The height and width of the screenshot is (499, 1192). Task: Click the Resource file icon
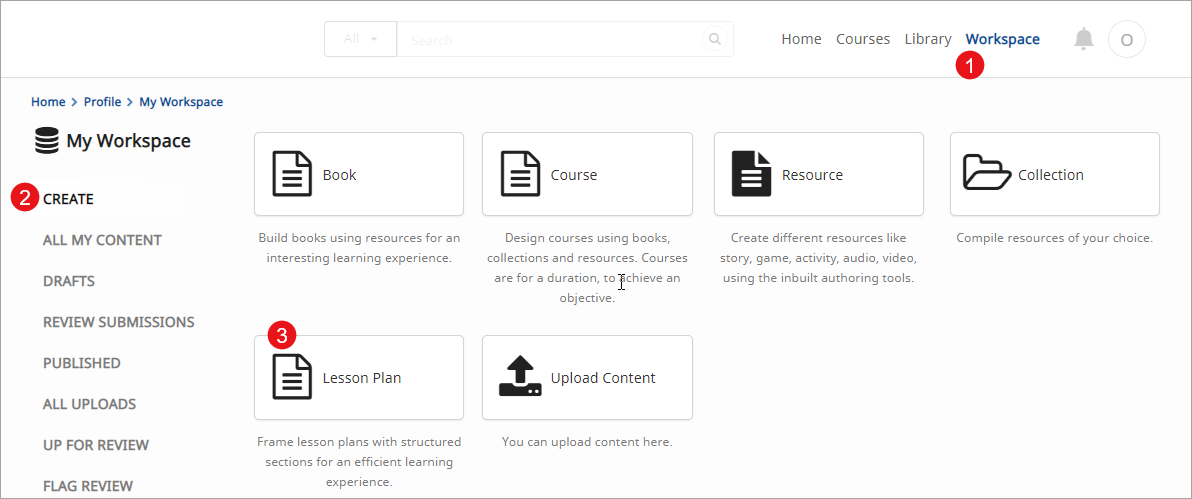click(751, 174)
